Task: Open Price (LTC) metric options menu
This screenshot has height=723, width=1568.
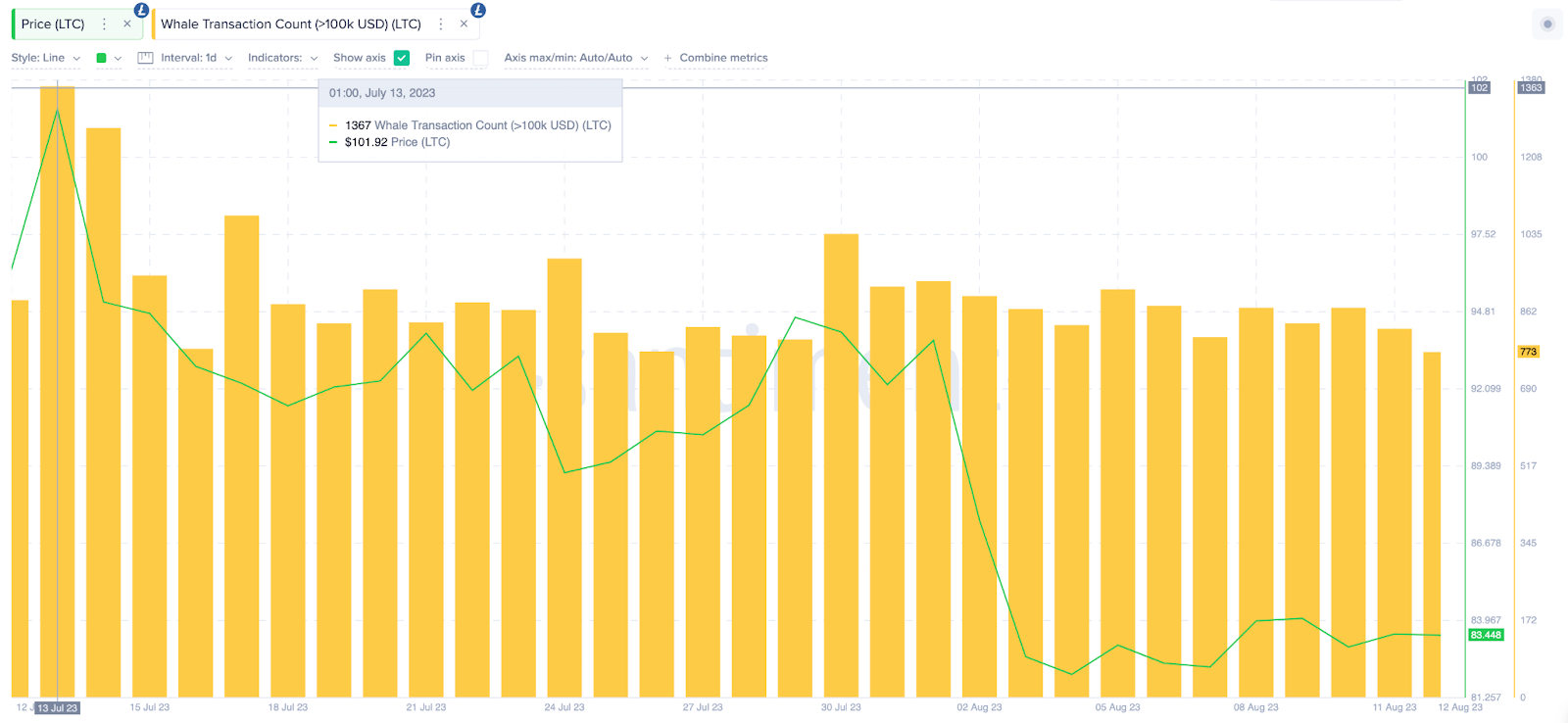Action: (104, 24)
